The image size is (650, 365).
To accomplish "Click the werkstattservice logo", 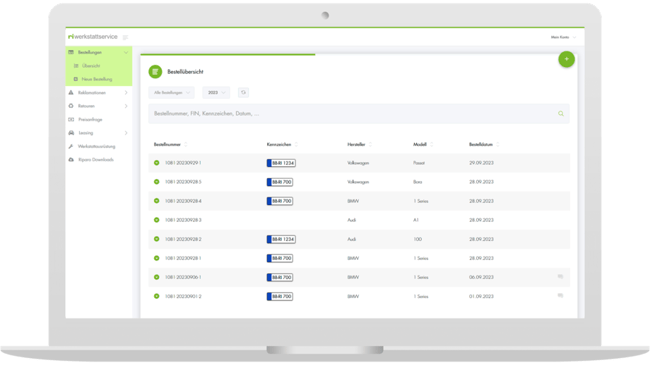I will (x=93, y=36).
